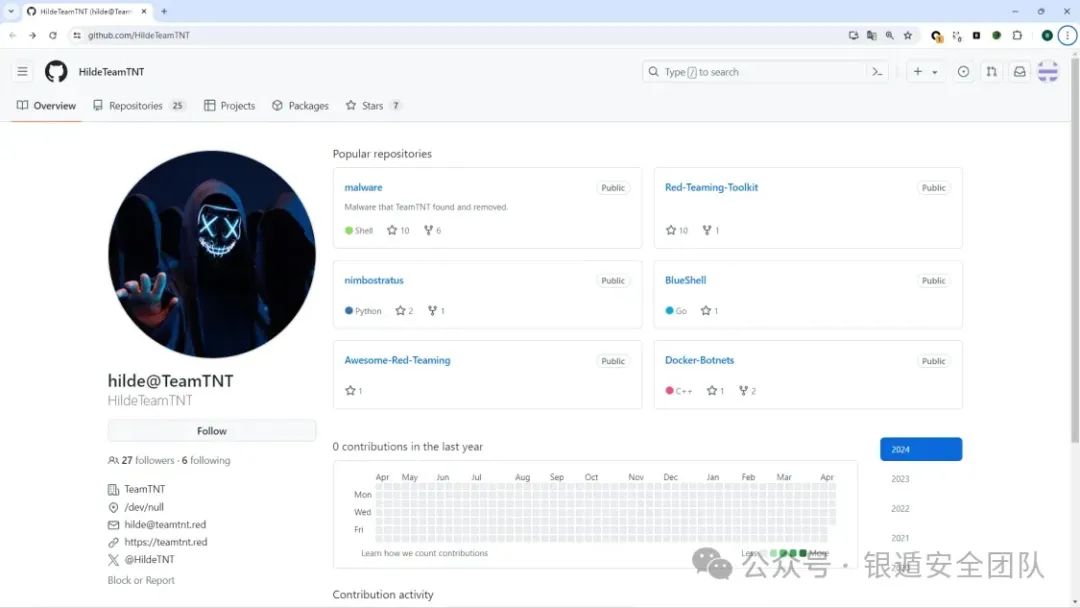Select the 2024 contribution year button
This screenshot has height=608, width=1080.
point(921,450)
